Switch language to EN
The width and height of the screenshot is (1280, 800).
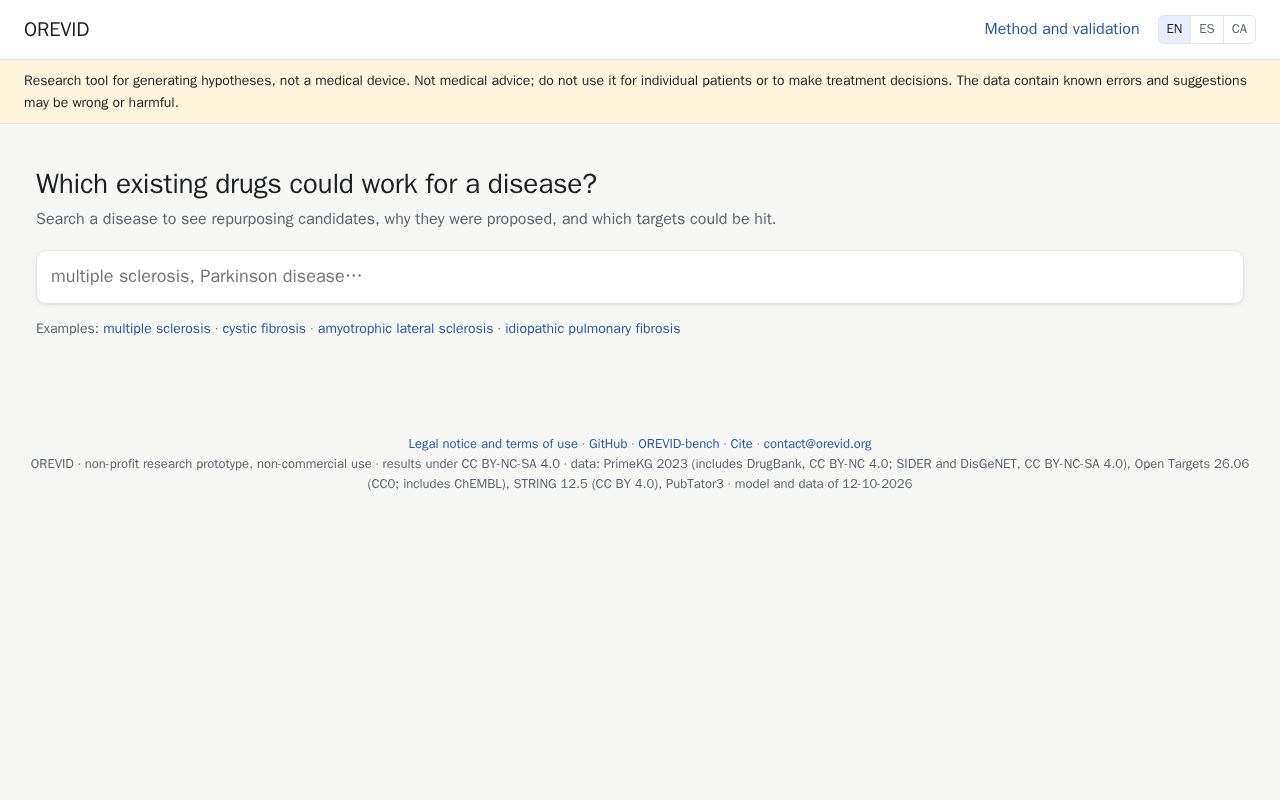[1174, 29]
